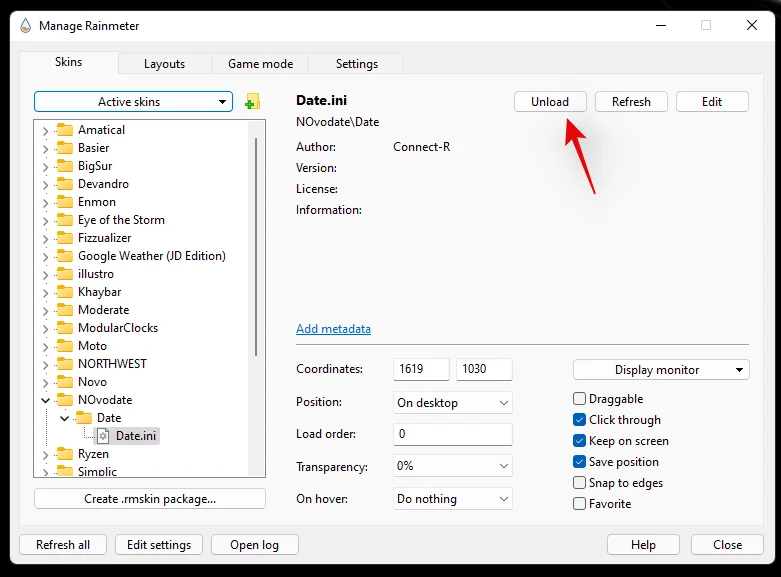The height and width of the screenshot is (577, 781).
Task: Open the Transparency dropdown
Action: pos(453,466)
